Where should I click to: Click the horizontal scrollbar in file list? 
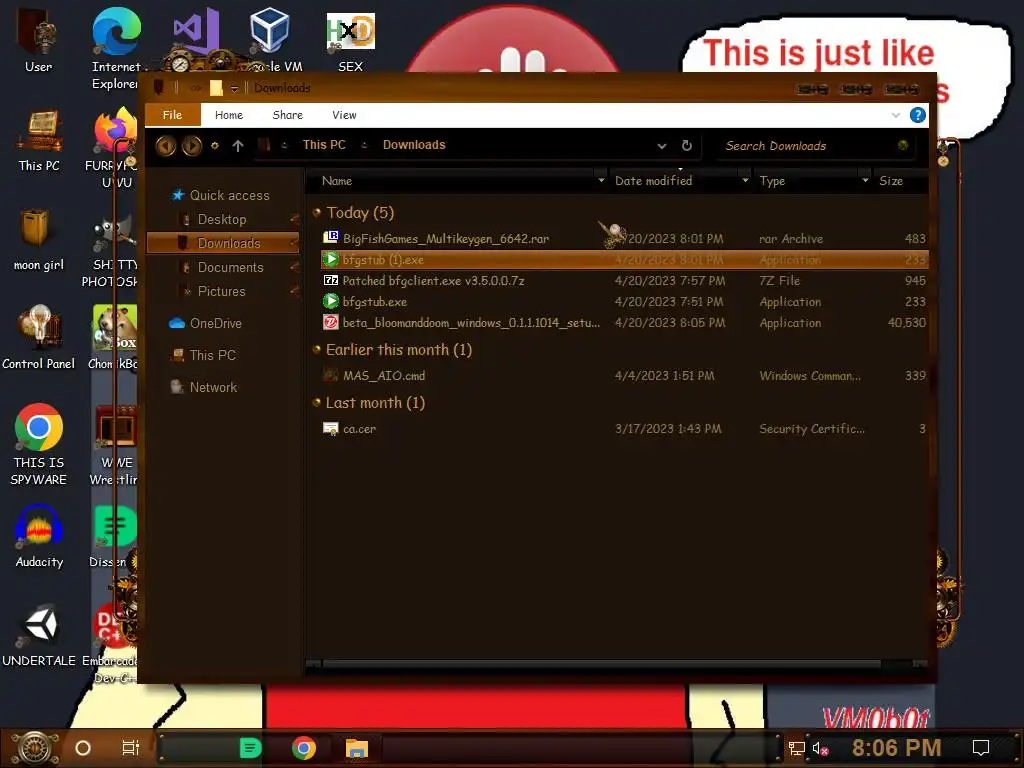601,664
